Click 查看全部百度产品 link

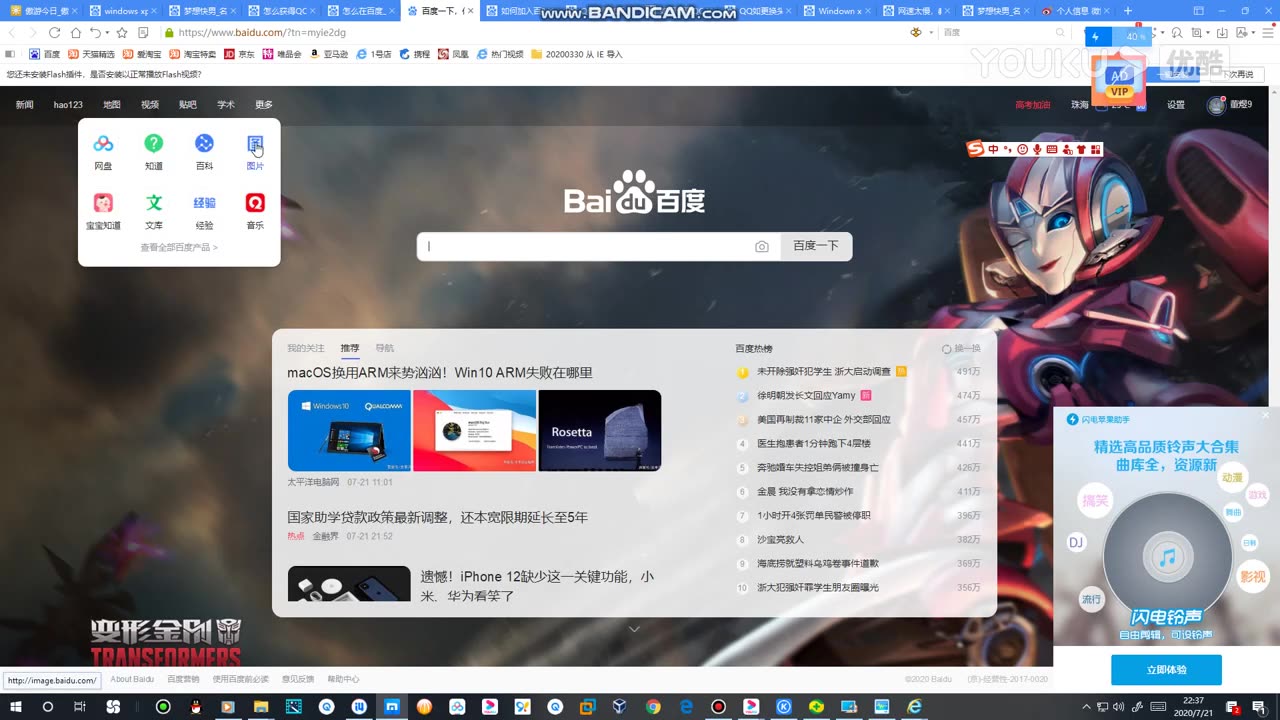click(179, 247)
